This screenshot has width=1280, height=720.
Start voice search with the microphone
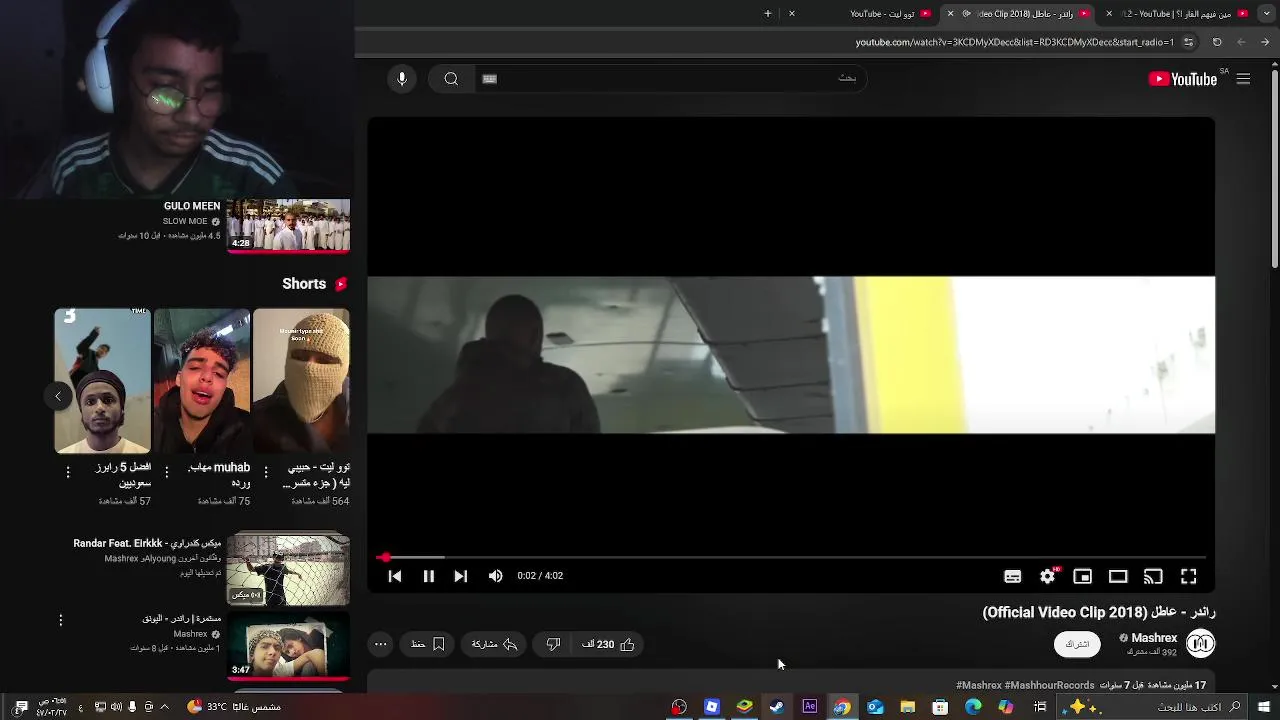(x=402, y=79)
